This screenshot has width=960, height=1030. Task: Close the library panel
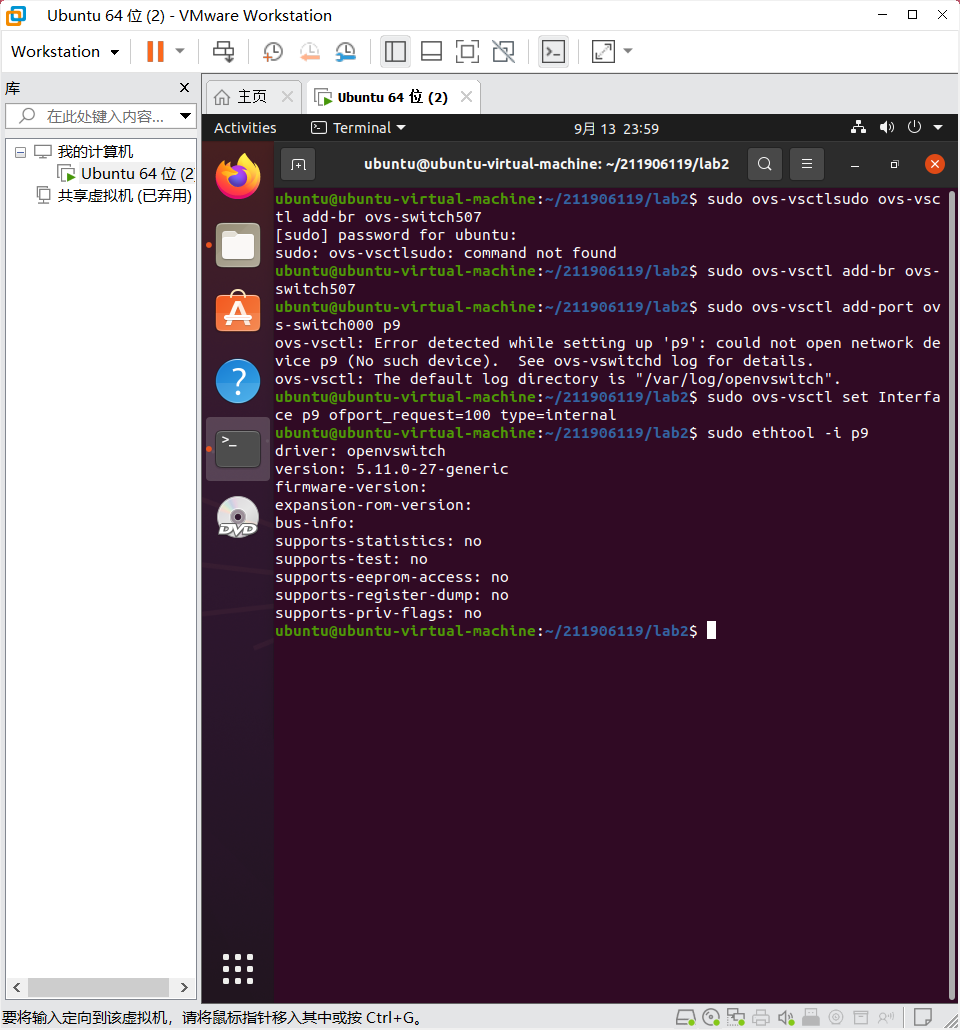[x=185, y=87]
